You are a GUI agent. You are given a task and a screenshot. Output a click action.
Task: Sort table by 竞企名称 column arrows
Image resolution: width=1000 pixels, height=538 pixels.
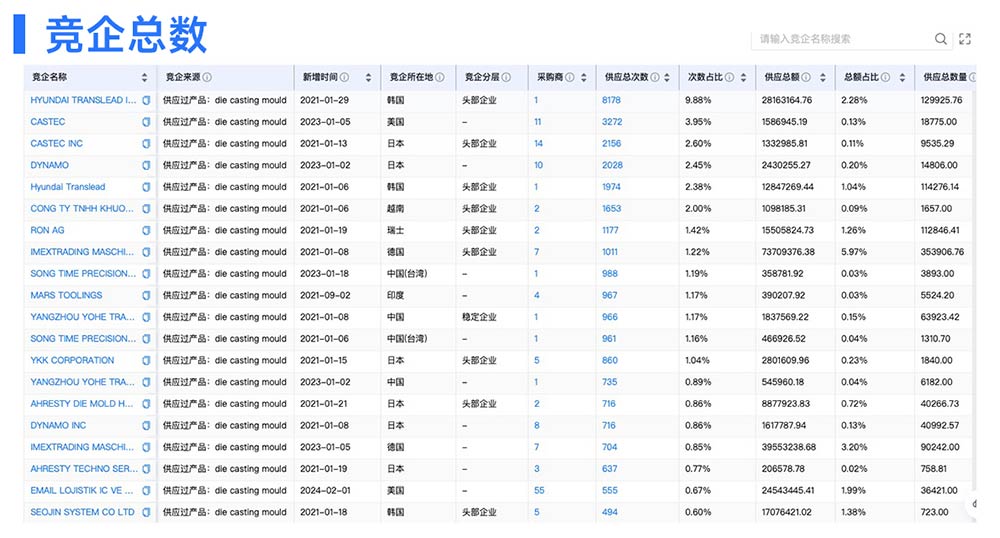click(x=144, y=78)
